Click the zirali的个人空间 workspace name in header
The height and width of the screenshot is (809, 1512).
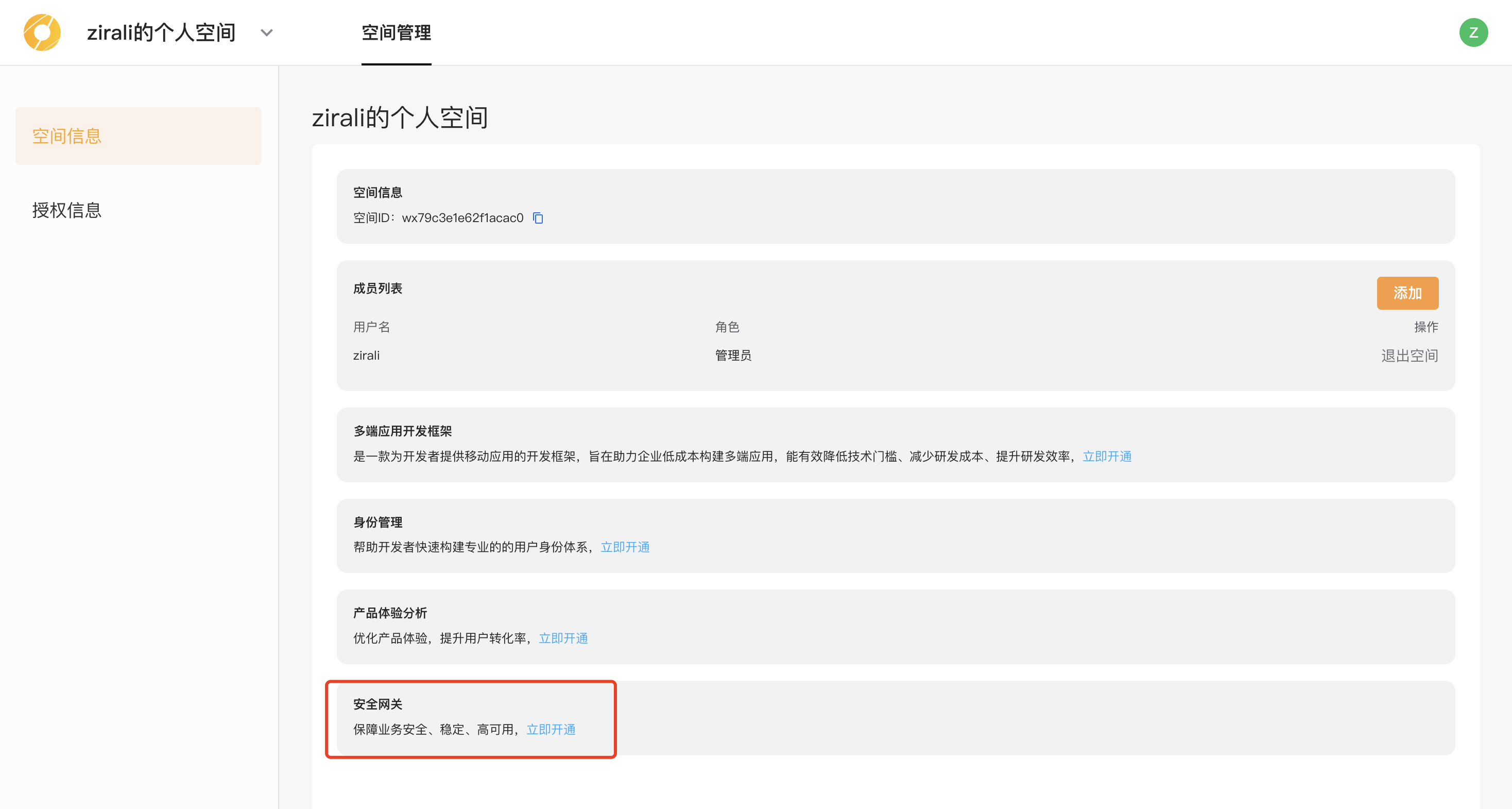[161, 32]
